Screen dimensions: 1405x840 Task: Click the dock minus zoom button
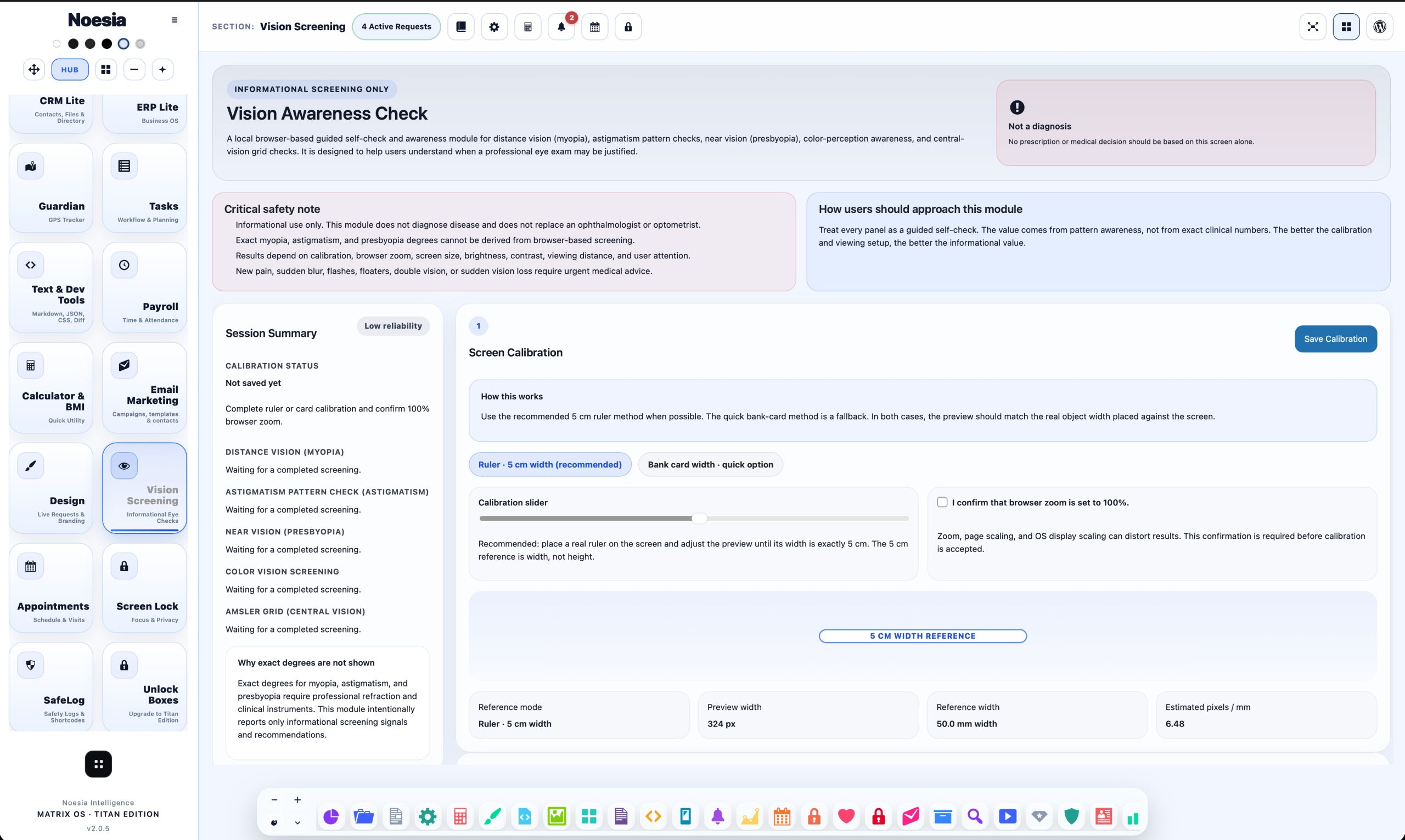tap(274, 800)
